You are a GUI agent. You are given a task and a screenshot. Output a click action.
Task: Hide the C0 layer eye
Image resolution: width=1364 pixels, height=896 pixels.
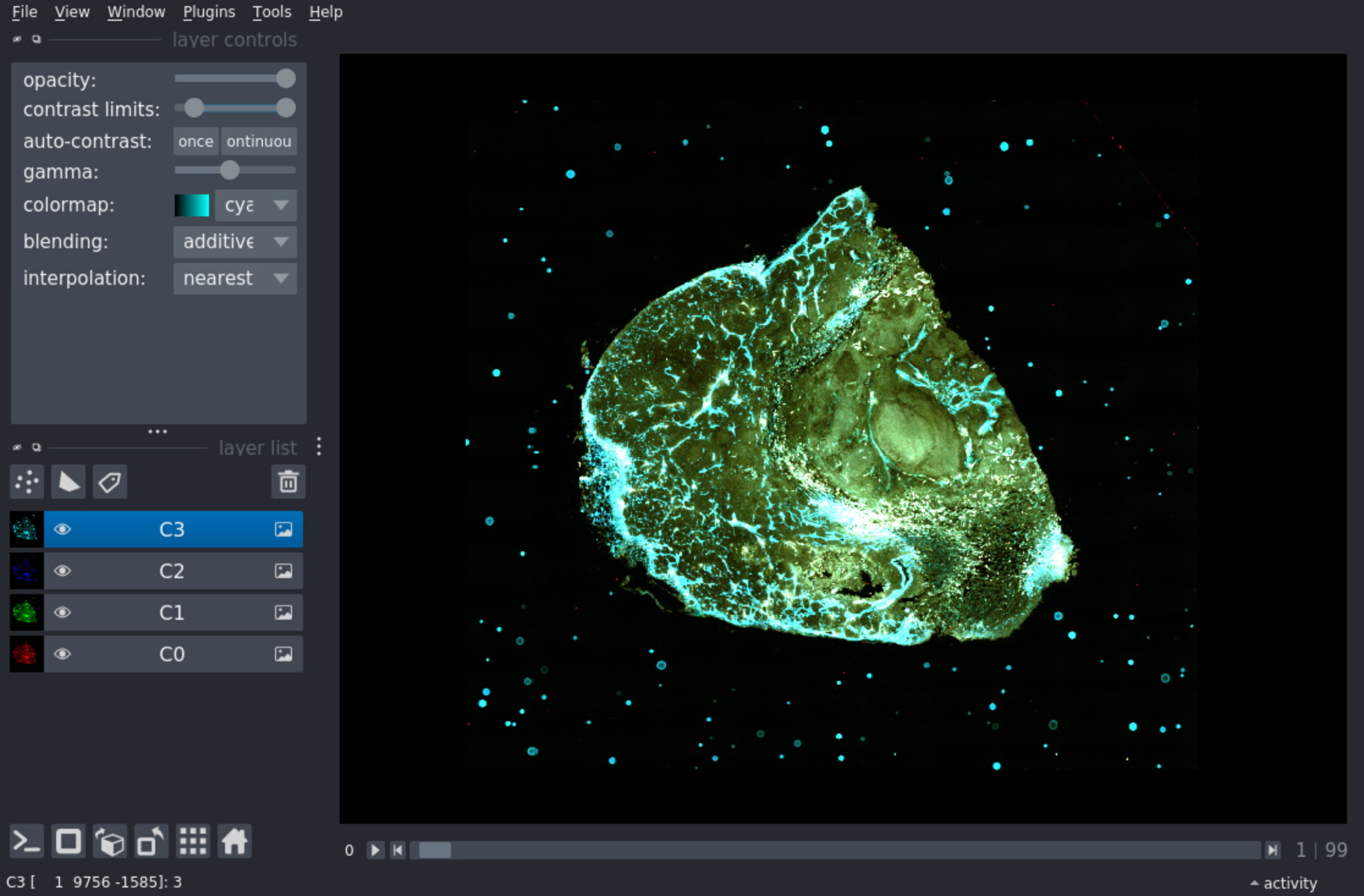coord(62,654)
